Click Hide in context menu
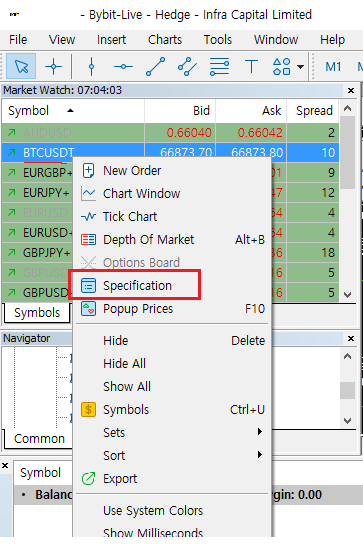This screenshot has height=548, width=363. (x=172, y=340)
